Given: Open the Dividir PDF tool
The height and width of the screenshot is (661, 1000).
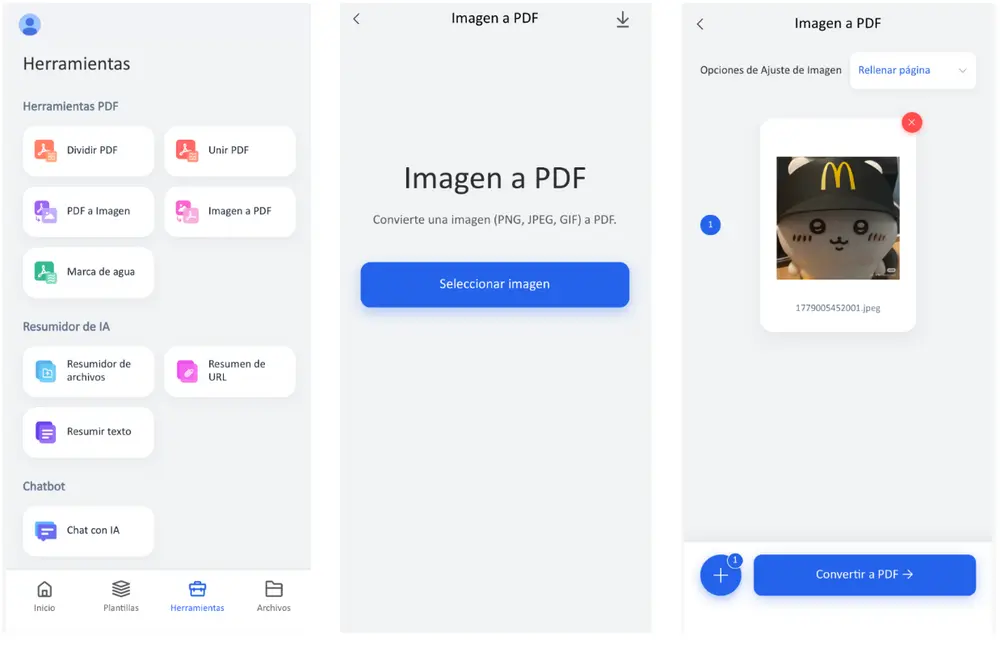Looking at the screenshot, I should [88, 151].
